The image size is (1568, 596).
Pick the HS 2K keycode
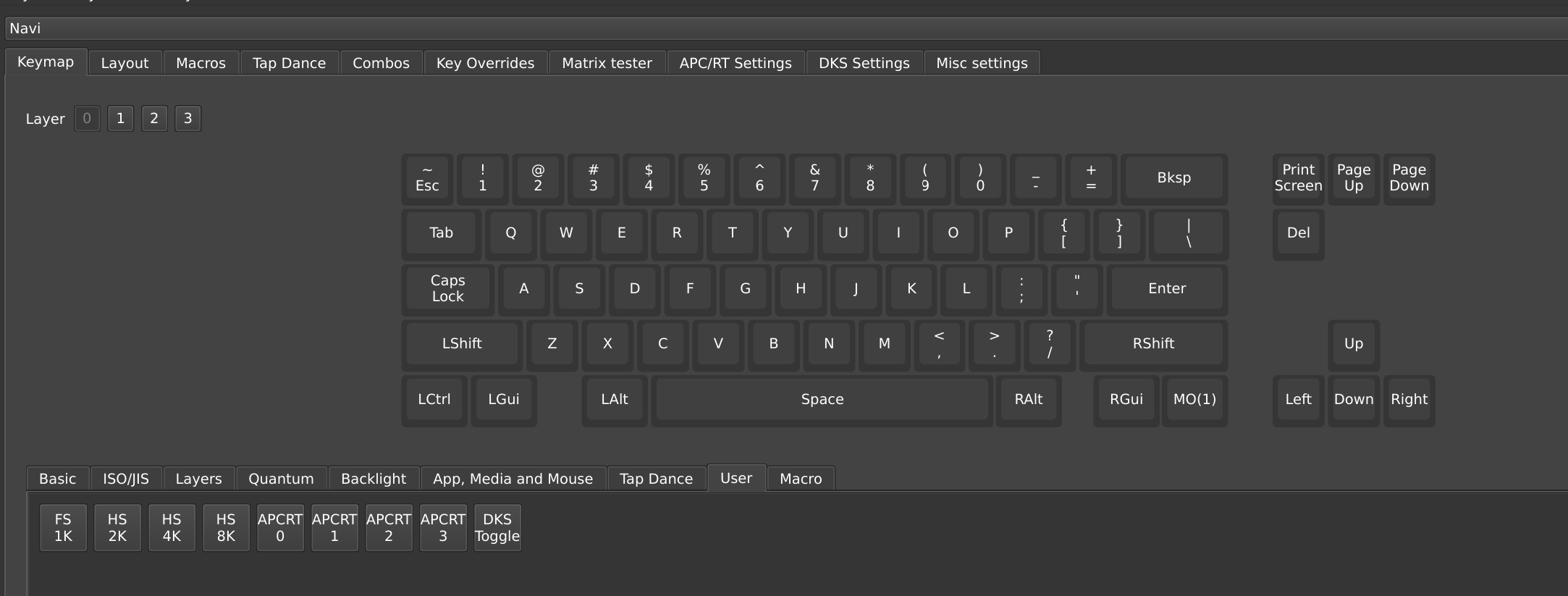(117, 527)
